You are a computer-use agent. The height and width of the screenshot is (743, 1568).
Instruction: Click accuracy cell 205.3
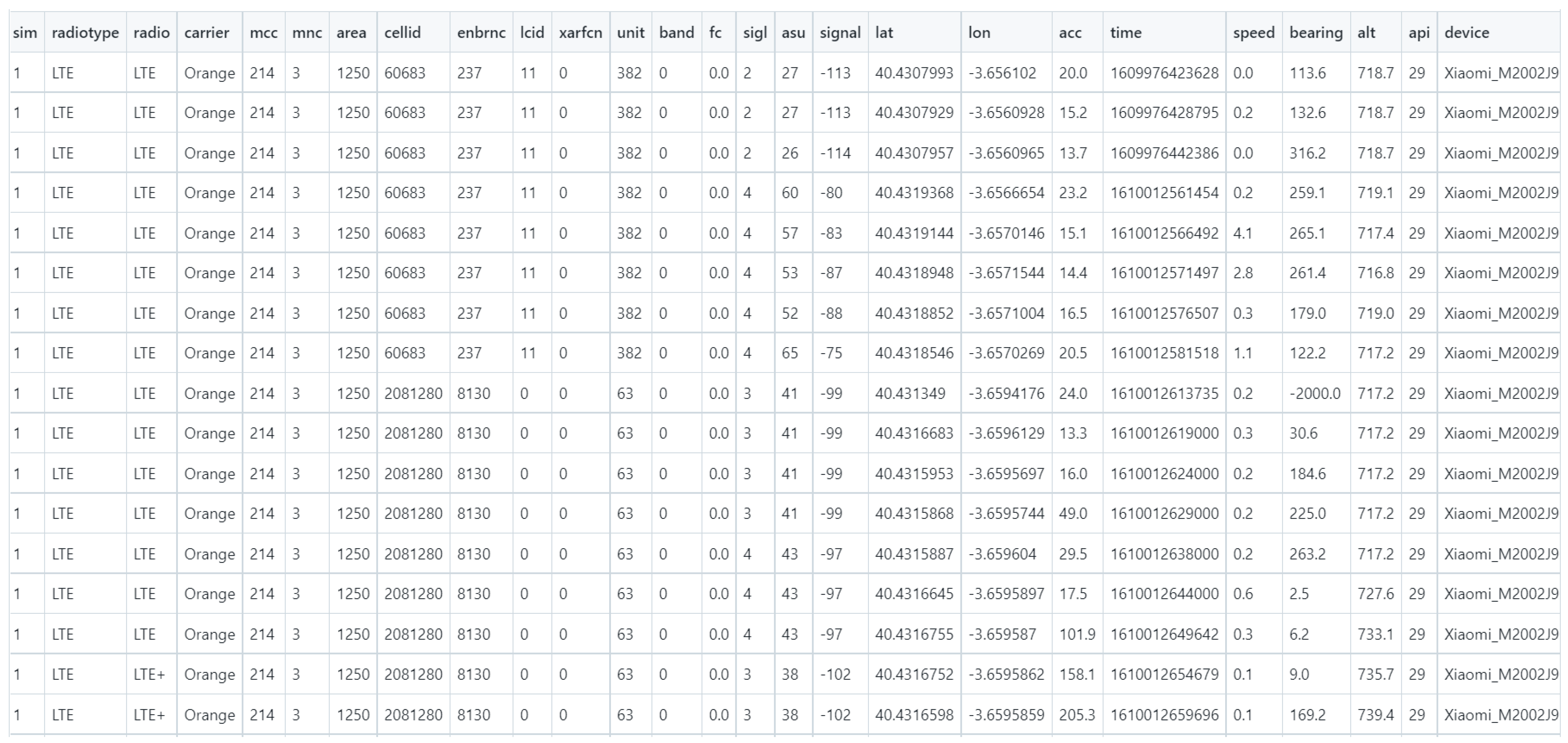click(1076, 715)
